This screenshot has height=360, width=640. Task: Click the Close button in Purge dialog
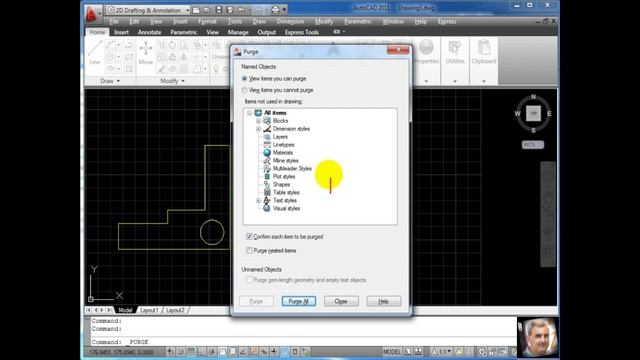pyautogui.click(x=341, y=301)
